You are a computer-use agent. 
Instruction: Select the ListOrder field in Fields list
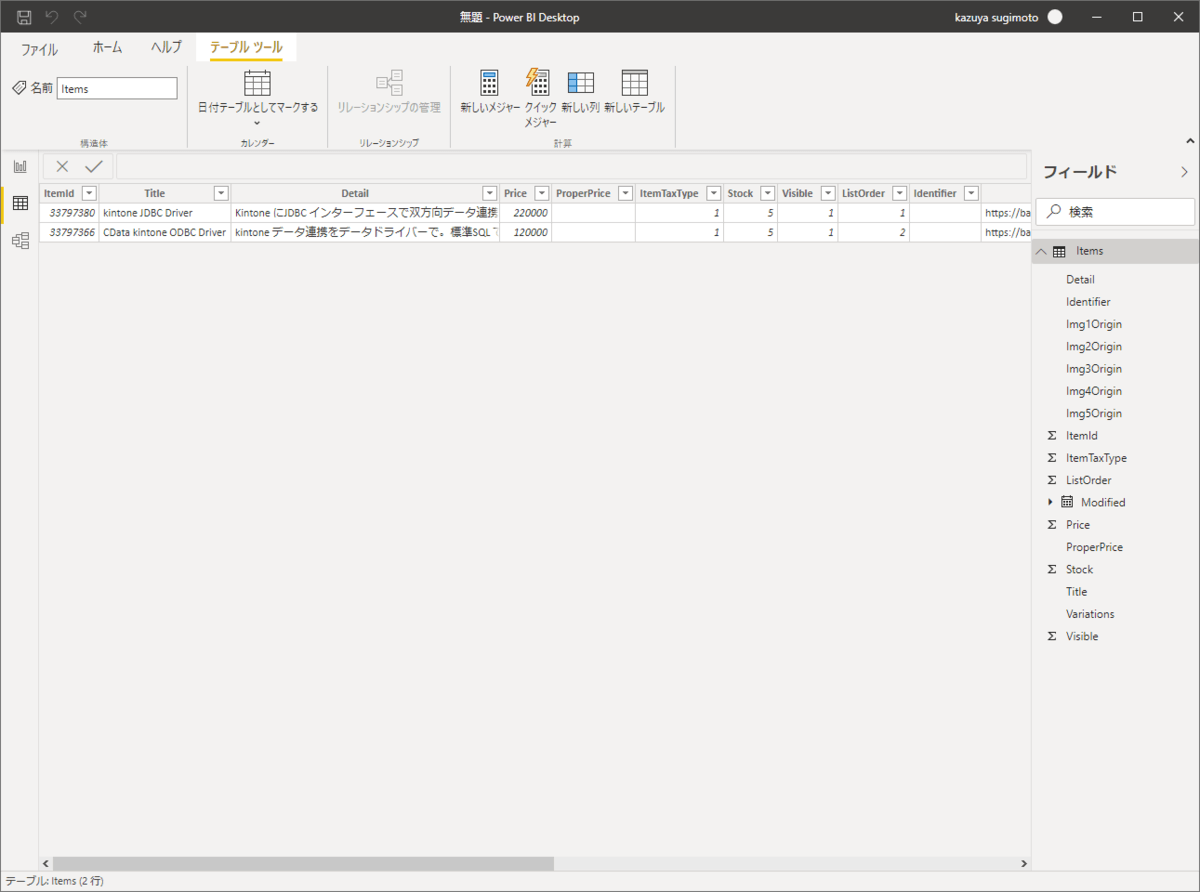click(1088, 480)
